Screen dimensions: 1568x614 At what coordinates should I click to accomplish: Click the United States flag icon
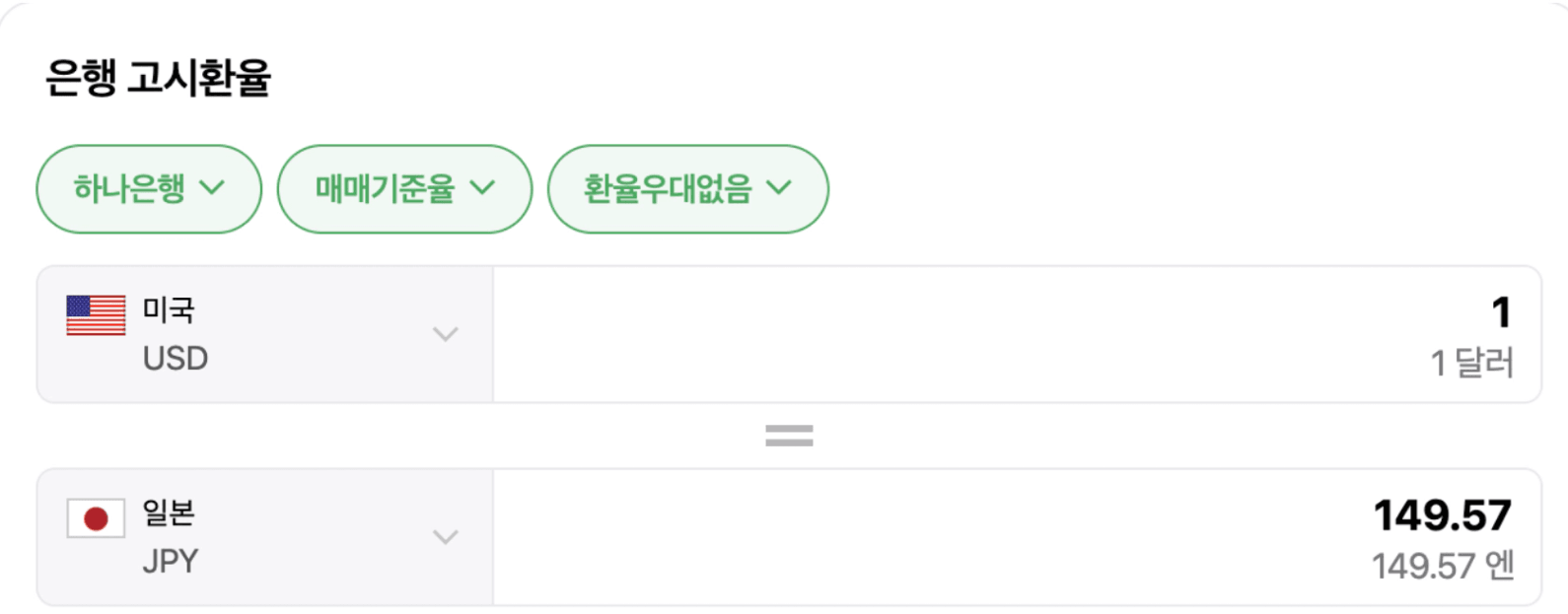click(96, 315)
